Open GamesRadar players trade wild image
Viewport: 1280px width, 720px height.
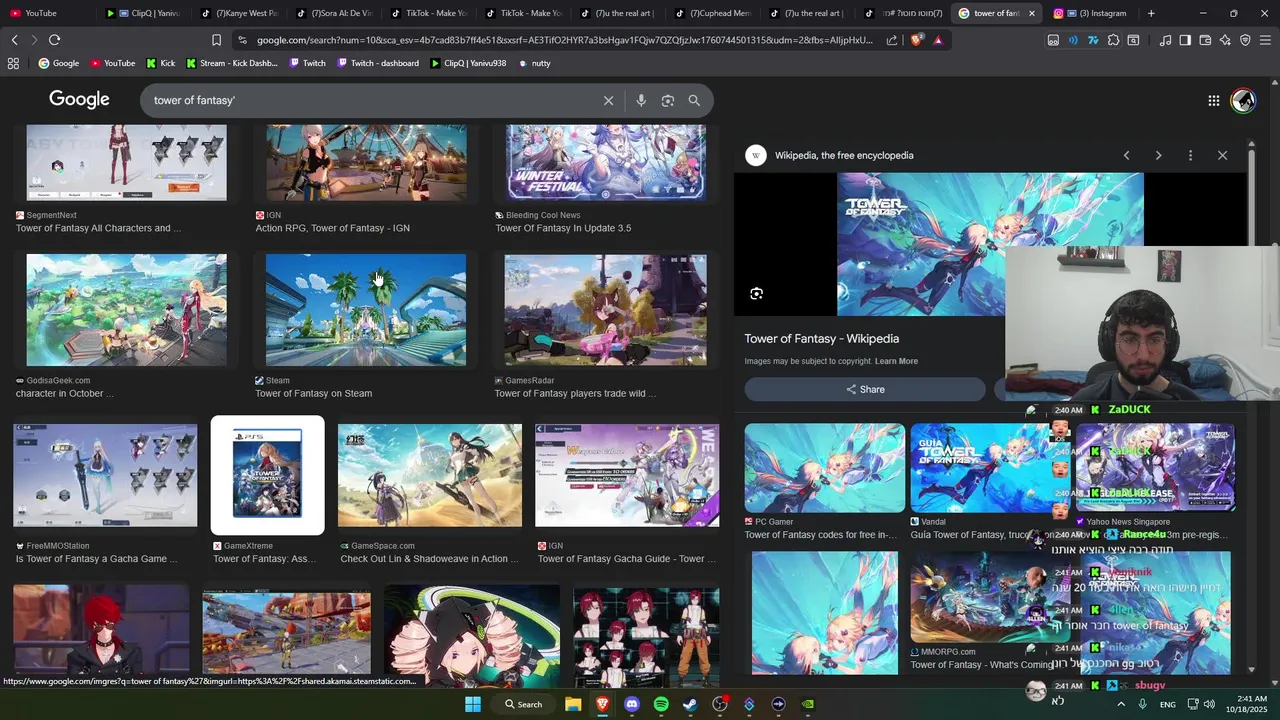coord(605,310)
